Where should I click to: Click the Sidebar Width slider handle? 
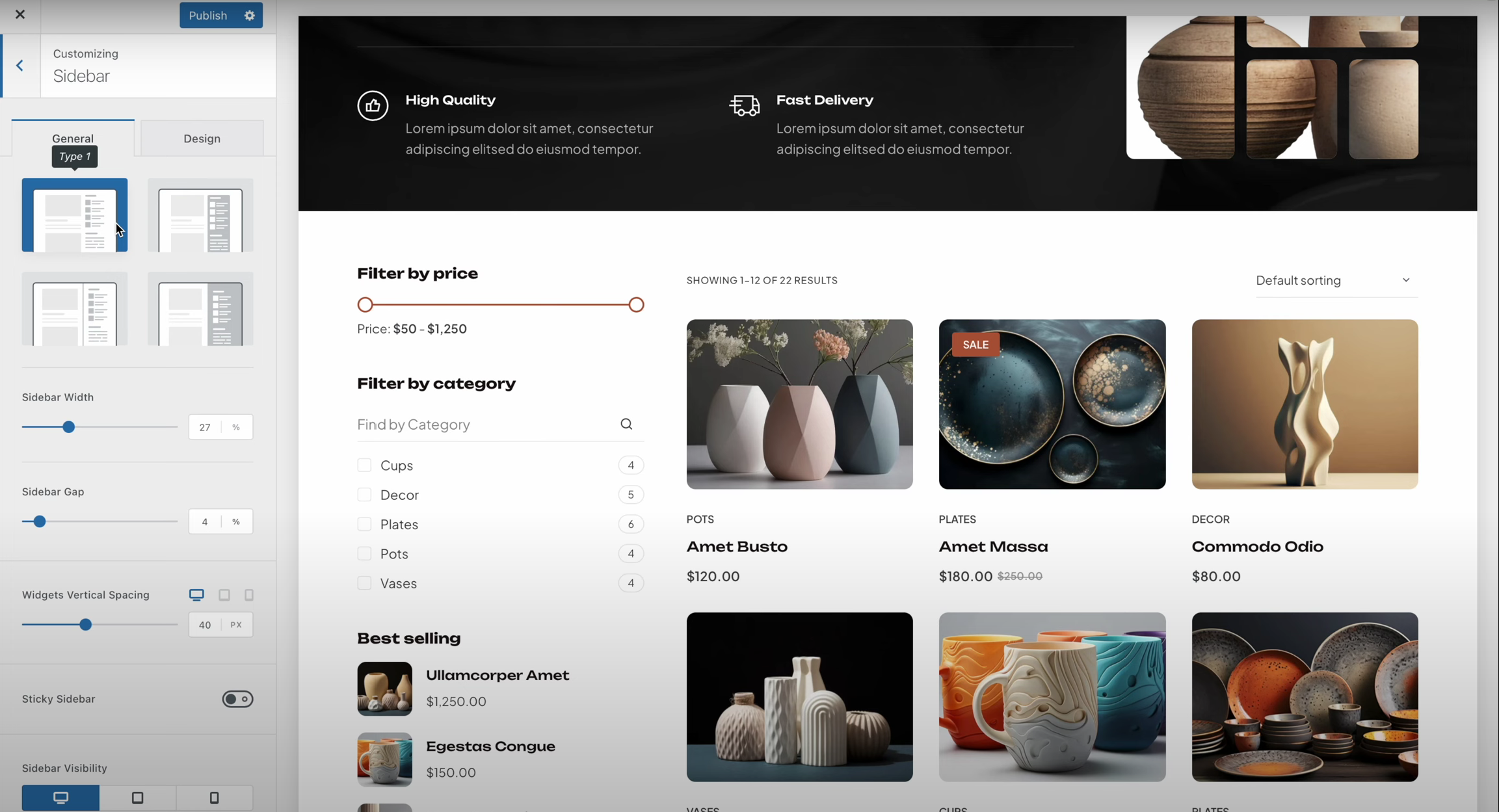point(68,427)
